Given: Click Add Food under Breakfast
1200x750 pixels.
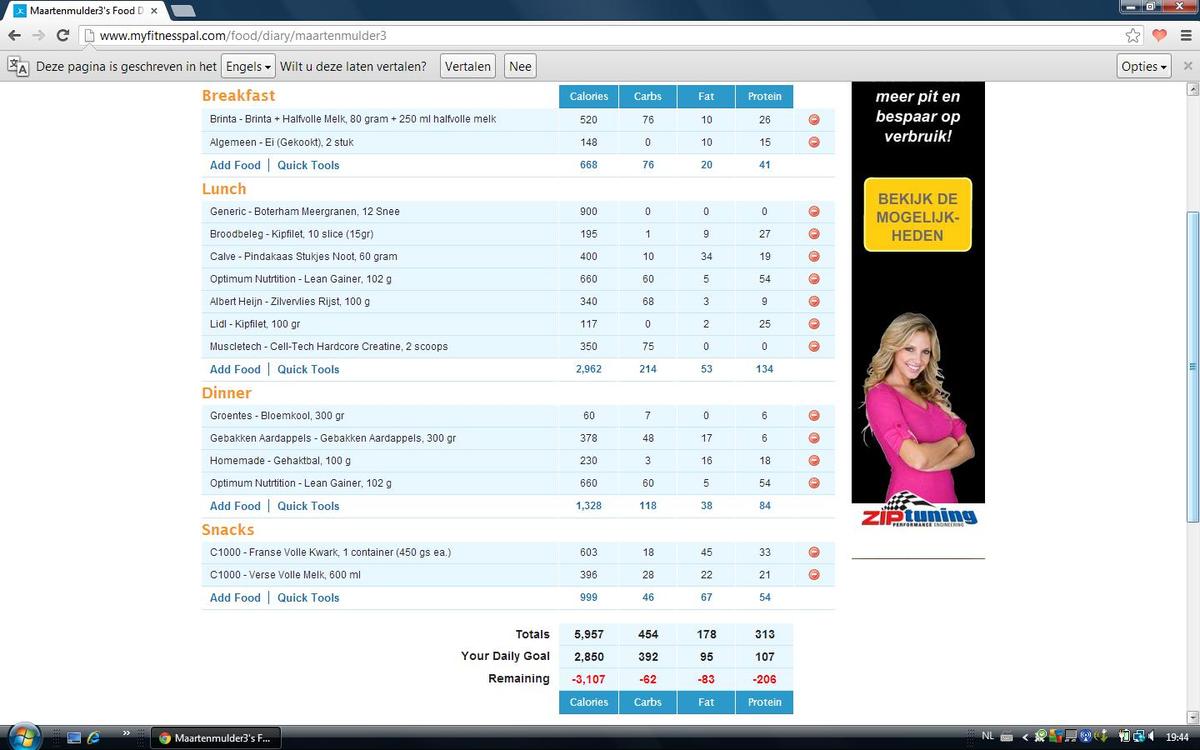Looking at the screenshot, I should click(235, 166).
